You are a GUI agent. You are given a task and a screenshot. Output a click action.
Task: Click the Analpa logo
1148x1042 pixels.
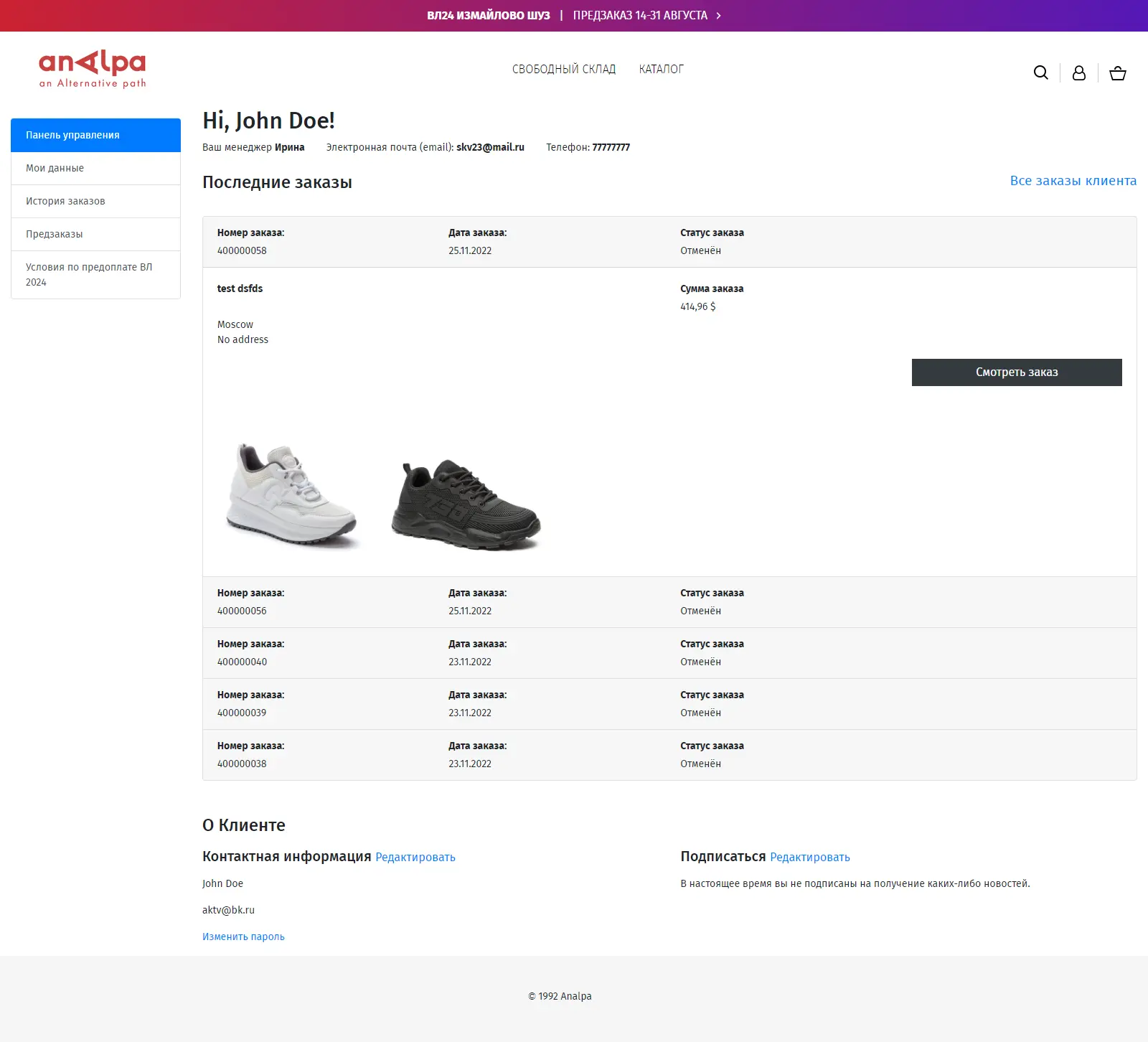tap(93, 69)
